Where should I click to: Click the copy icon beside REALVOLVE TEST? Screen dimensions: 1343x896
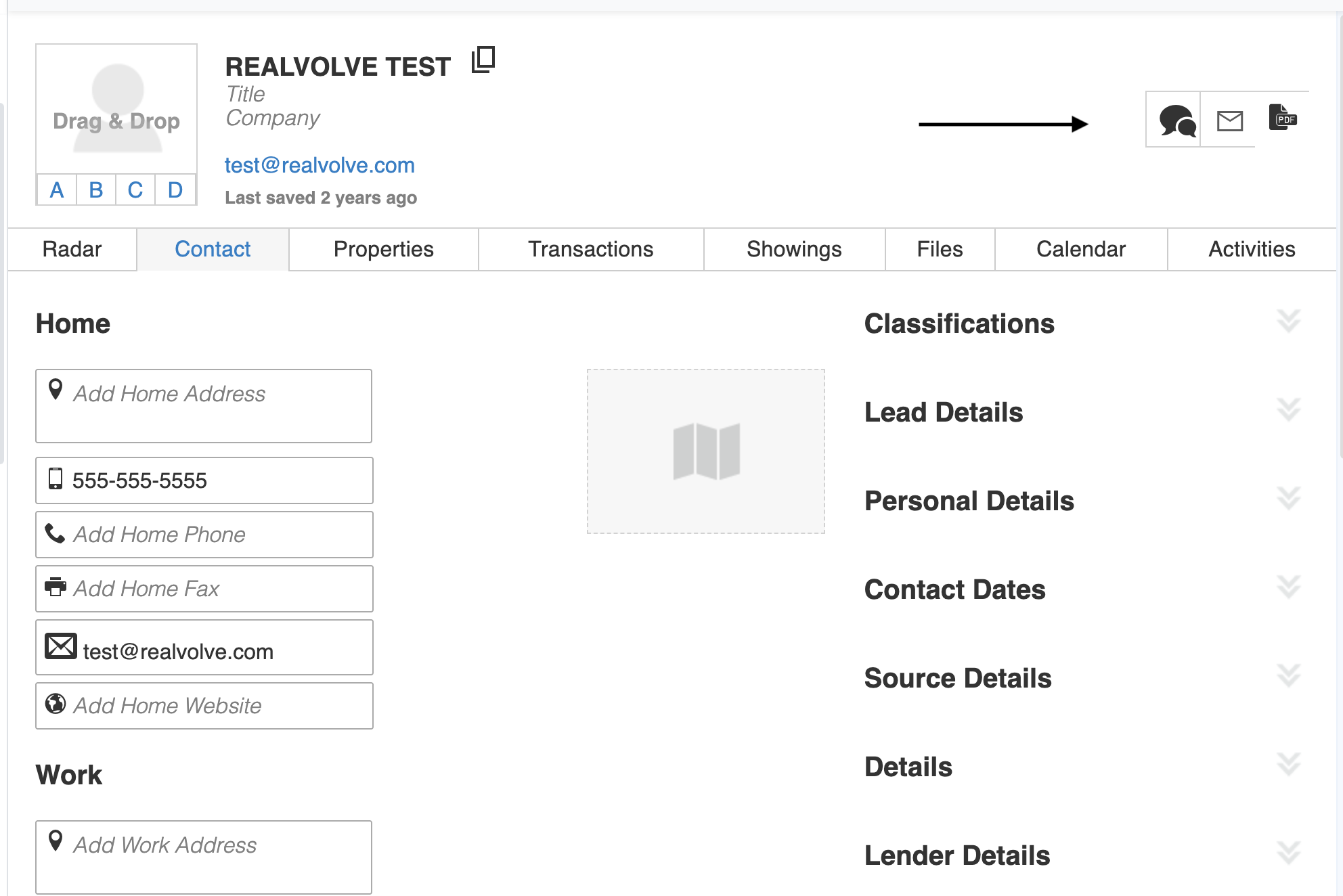[483, 60]
